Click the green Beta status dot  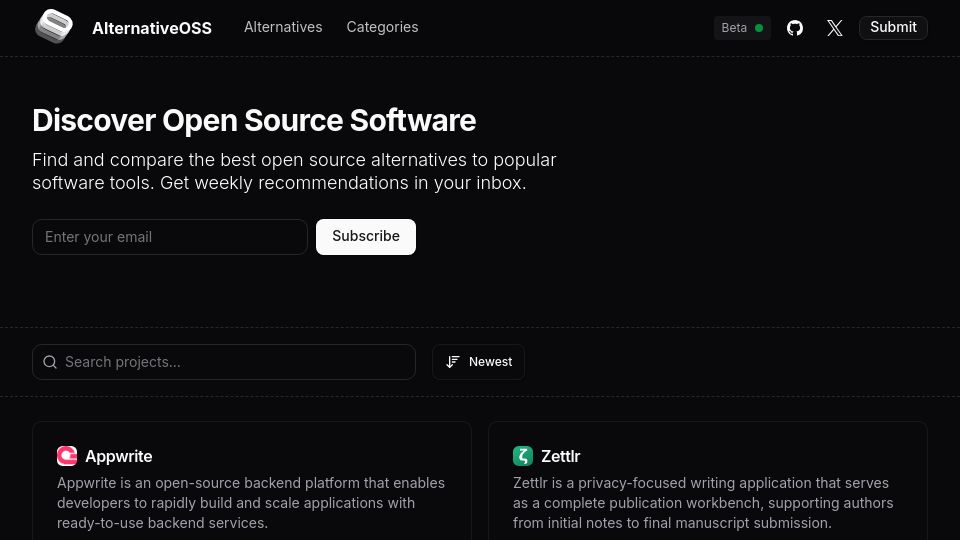pos(759,28)
